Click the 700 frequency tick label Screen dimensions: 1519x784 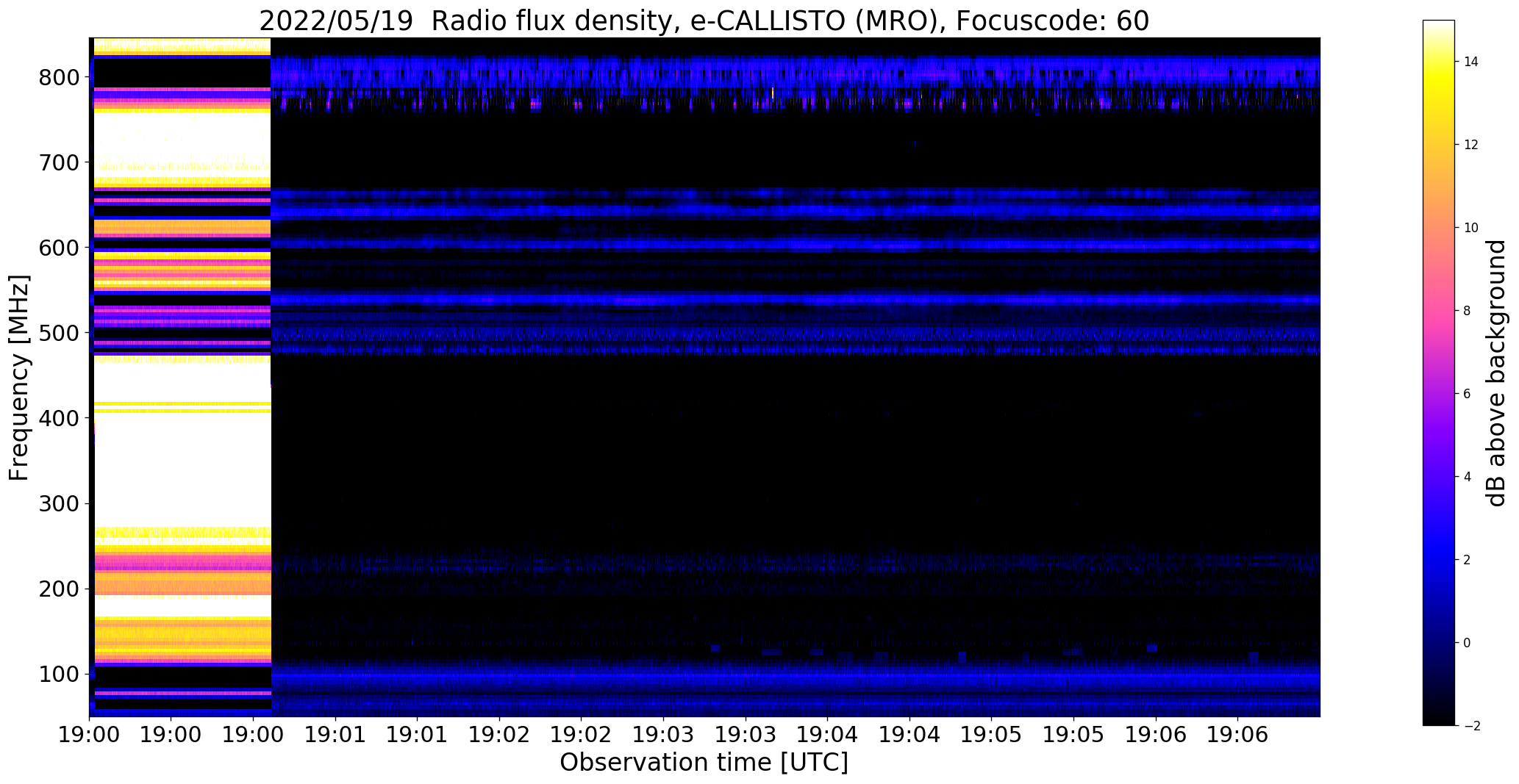pos(59,162)
